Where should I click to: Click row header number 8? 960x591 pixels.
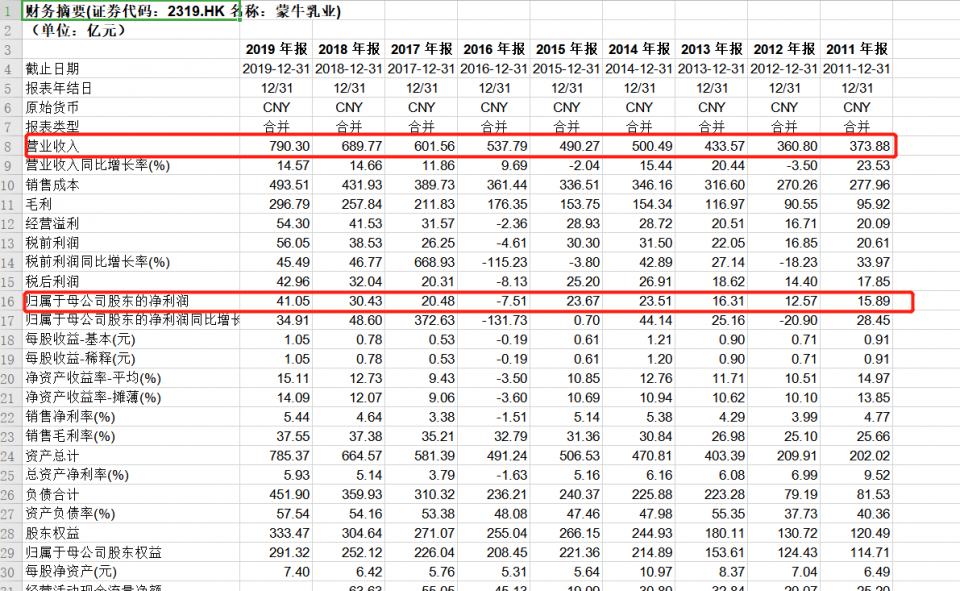tap(9, 146)
